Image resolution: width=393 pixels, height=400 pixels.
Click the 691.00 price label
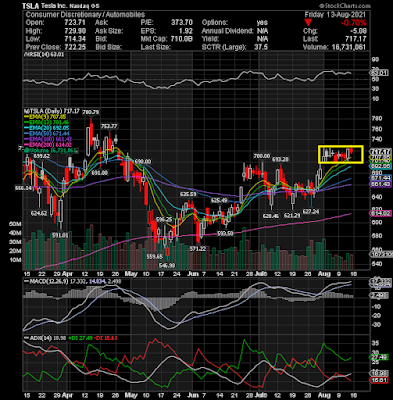[x=99, y=173]
